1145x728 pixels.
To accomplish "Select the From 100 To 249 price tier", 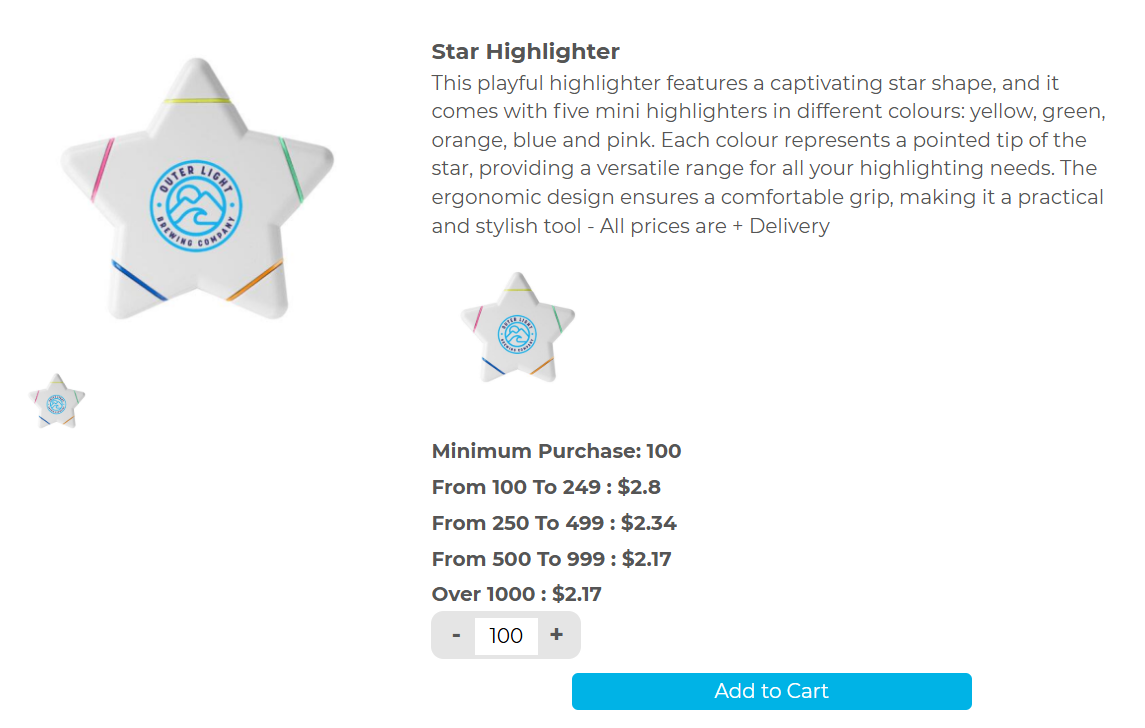I will tap(546, 487).
